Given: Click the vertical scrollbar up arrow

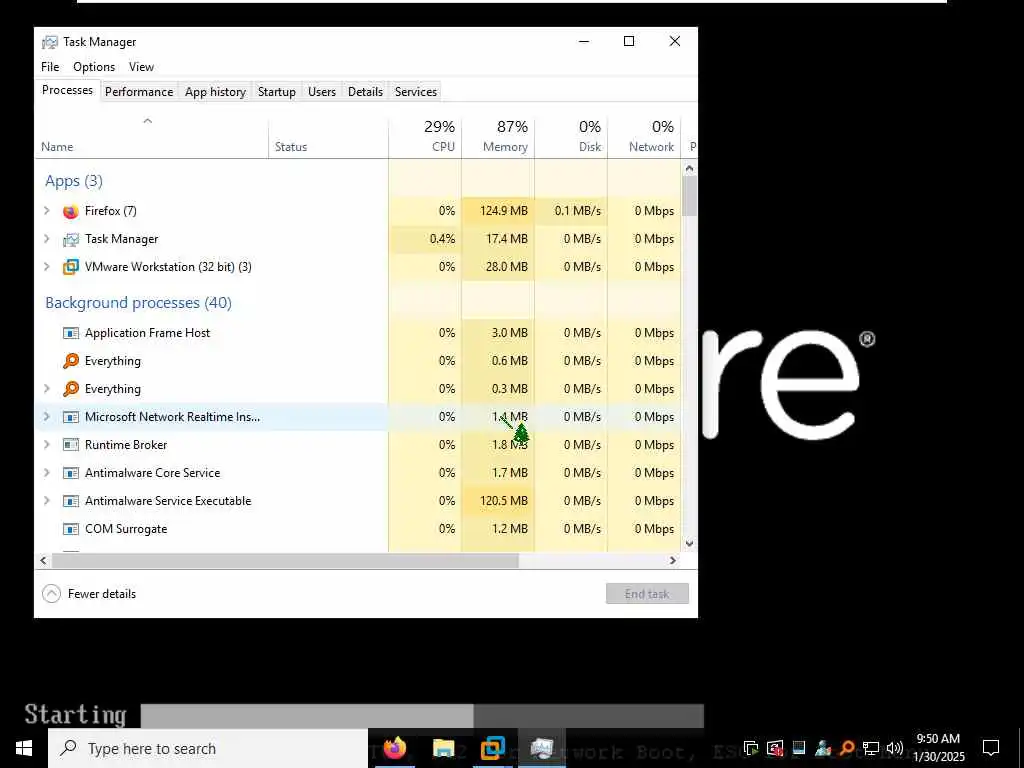Looking at the screenshot, I should (x=690, y=168).
